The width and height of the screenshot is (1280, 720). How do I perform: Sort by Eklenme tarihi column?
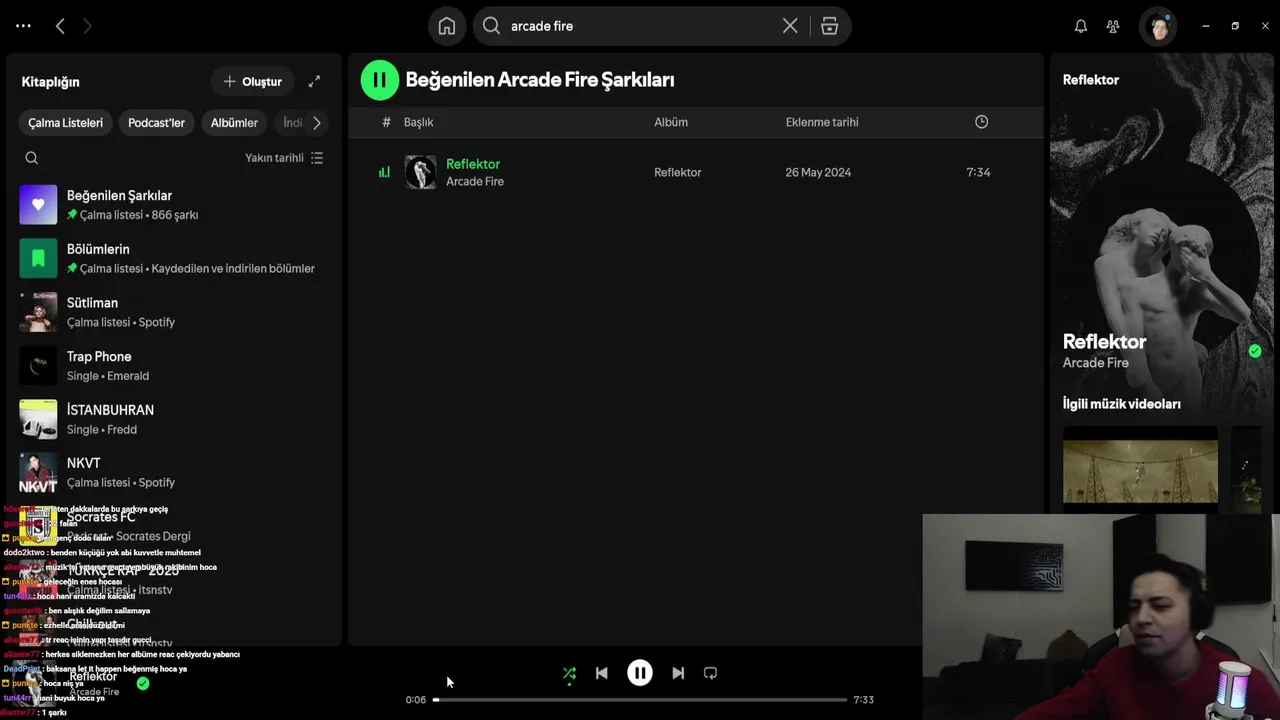tap(822, 122)
